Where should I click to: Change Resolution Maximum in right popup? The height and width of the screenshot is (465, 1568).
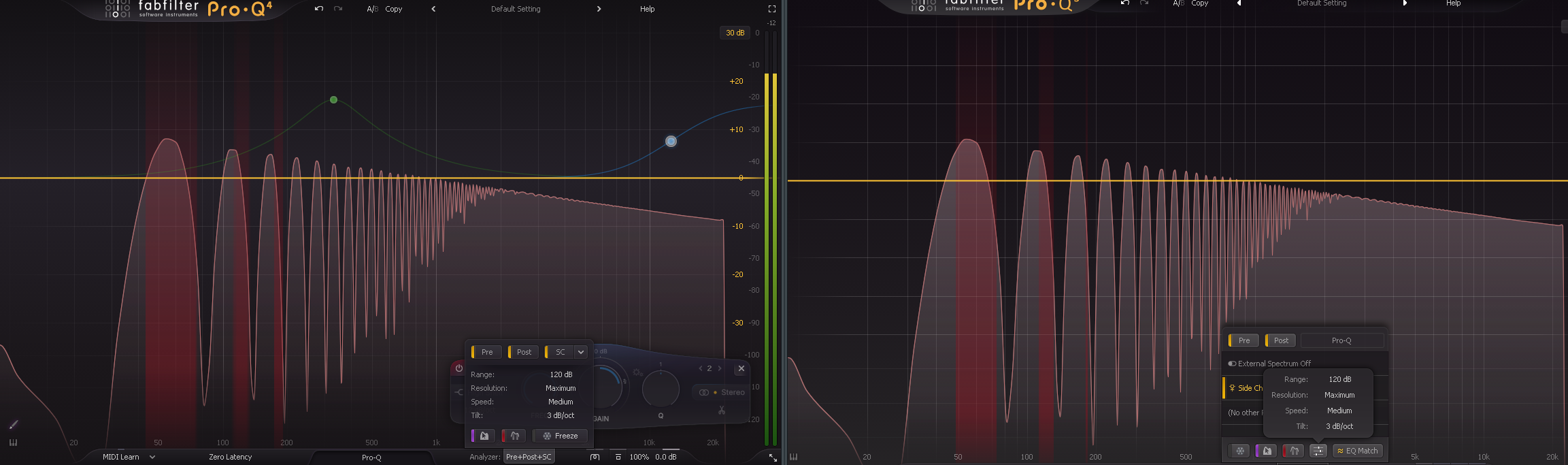pos(1339,395)
